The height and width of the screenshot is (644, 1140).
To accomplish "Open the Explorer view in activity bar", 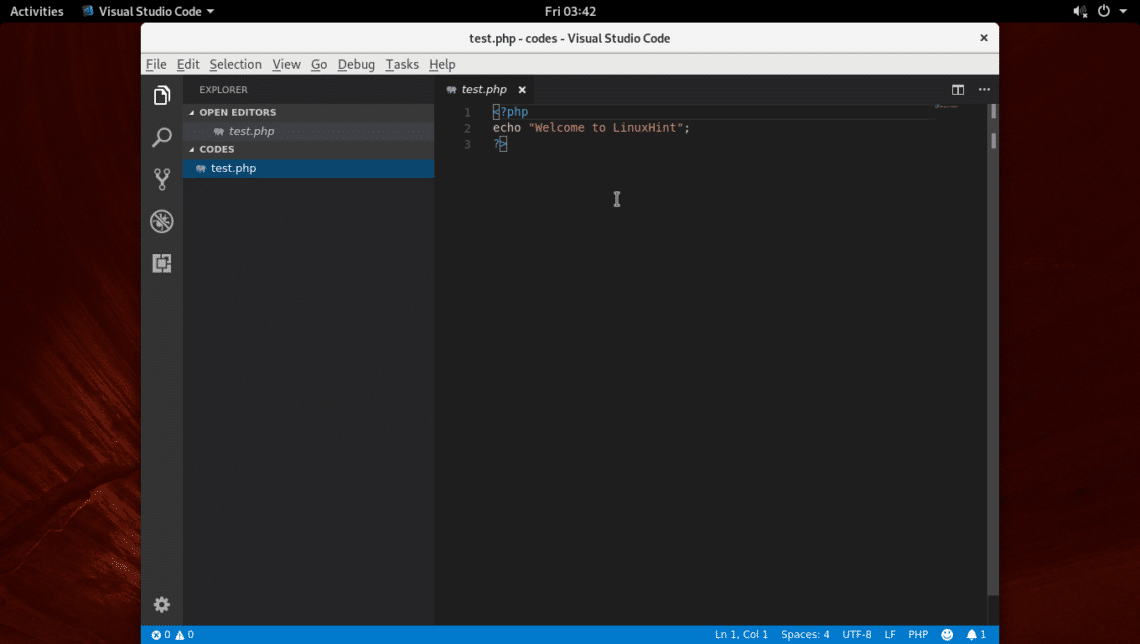I will point(162,95).
